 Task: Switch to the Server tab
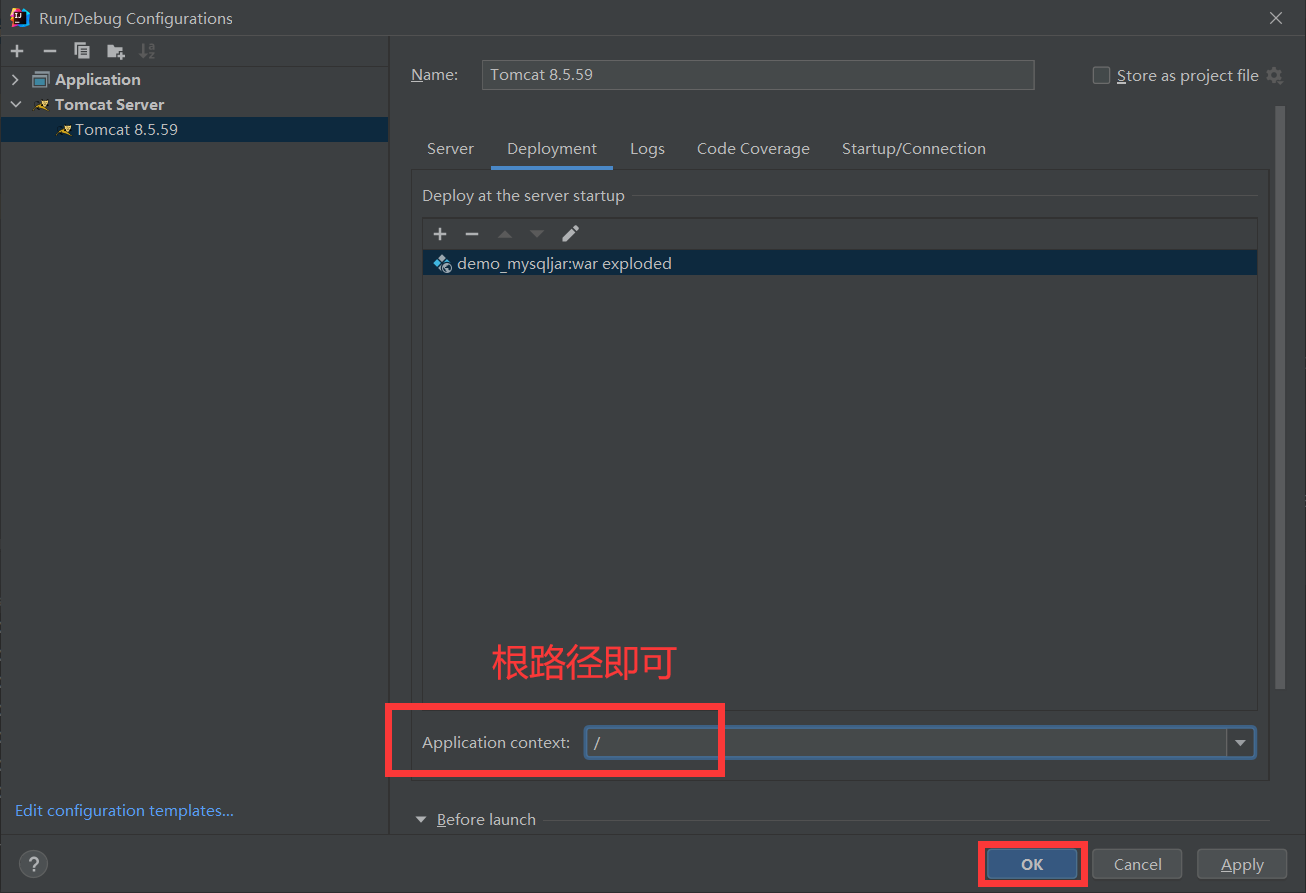(x=450, y=148)
